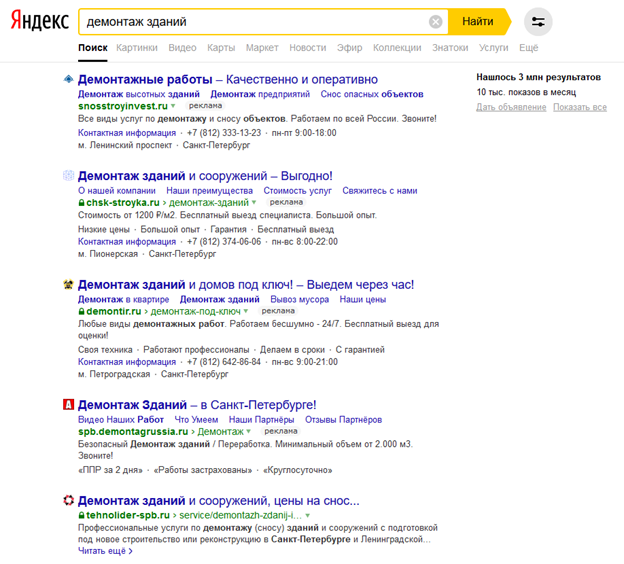Expand dropdown arrow after snosstroyinvest.ru
This screenshot has width=624, height=564.
(173, 106)
